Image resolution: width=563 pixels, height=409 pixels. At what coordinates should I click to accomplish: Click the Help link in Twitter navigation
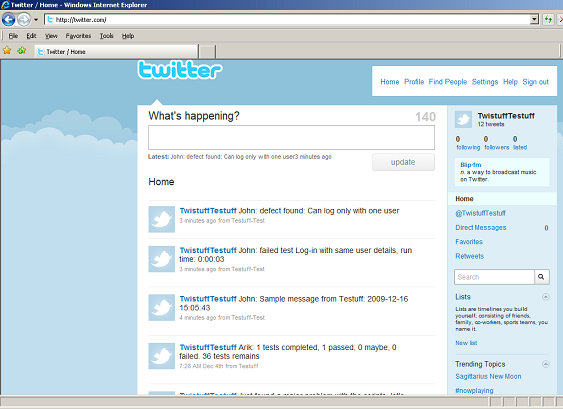click(x=510, y=82)
